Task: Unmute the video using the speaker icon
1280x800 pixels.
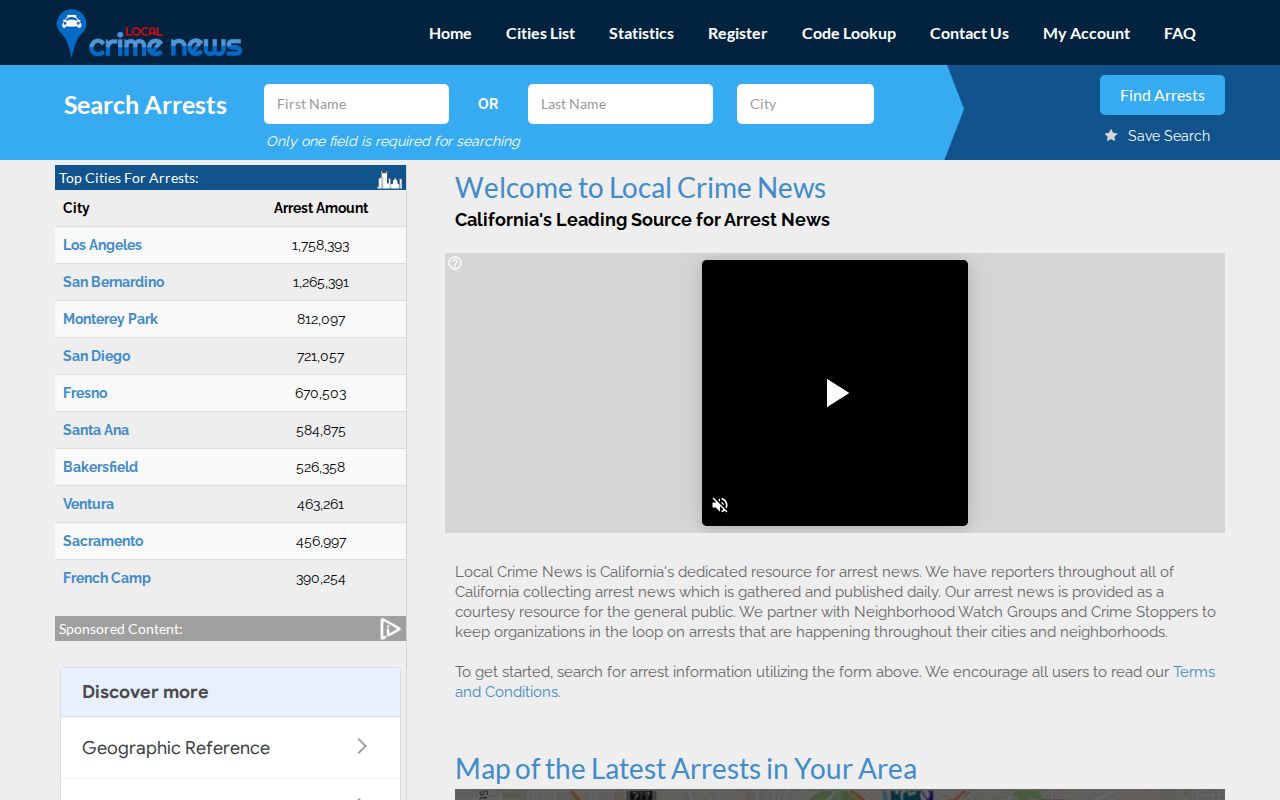Action: 720,505
